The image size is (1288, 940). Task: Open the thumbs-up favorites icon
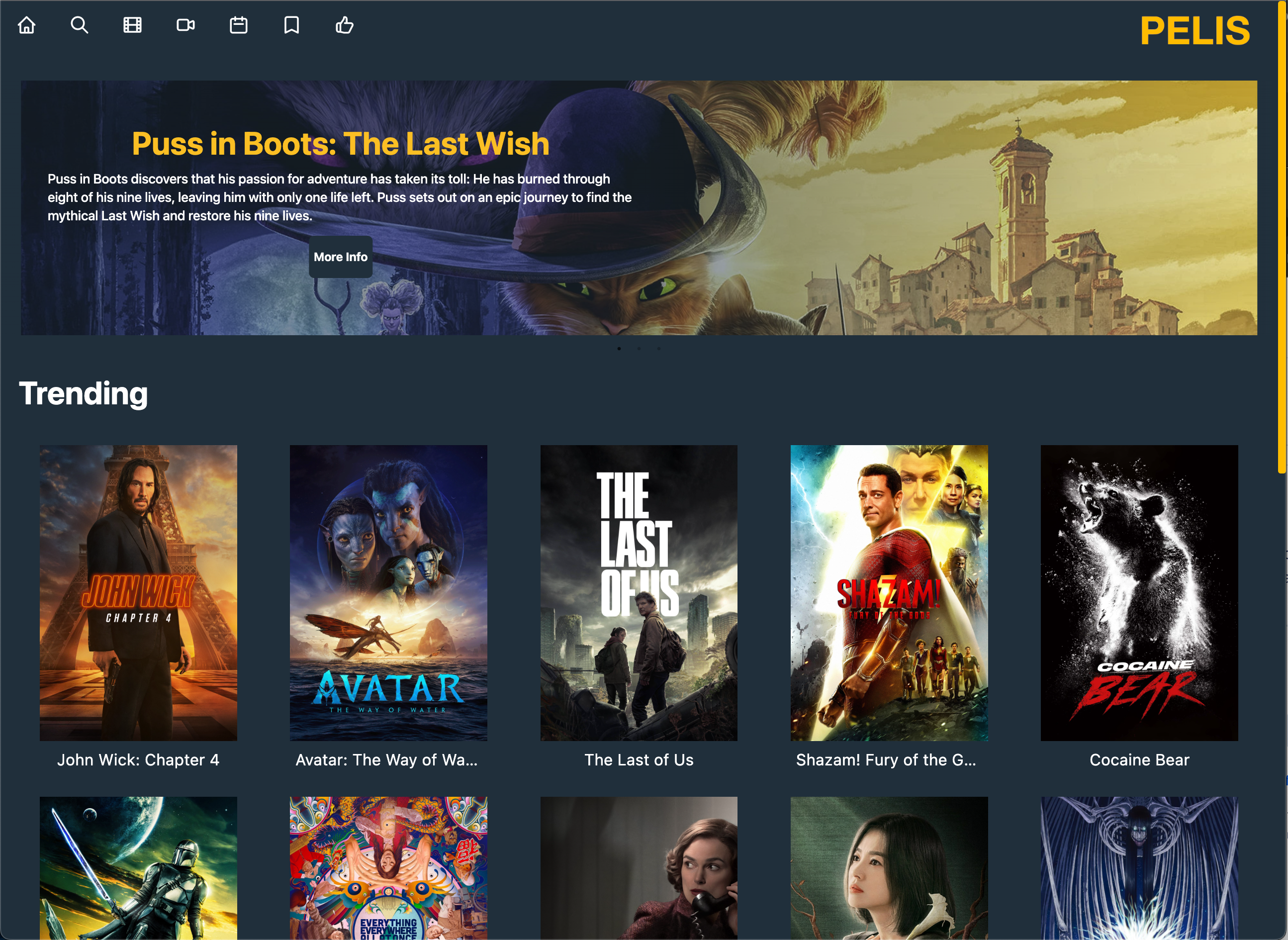coord(344,25)
